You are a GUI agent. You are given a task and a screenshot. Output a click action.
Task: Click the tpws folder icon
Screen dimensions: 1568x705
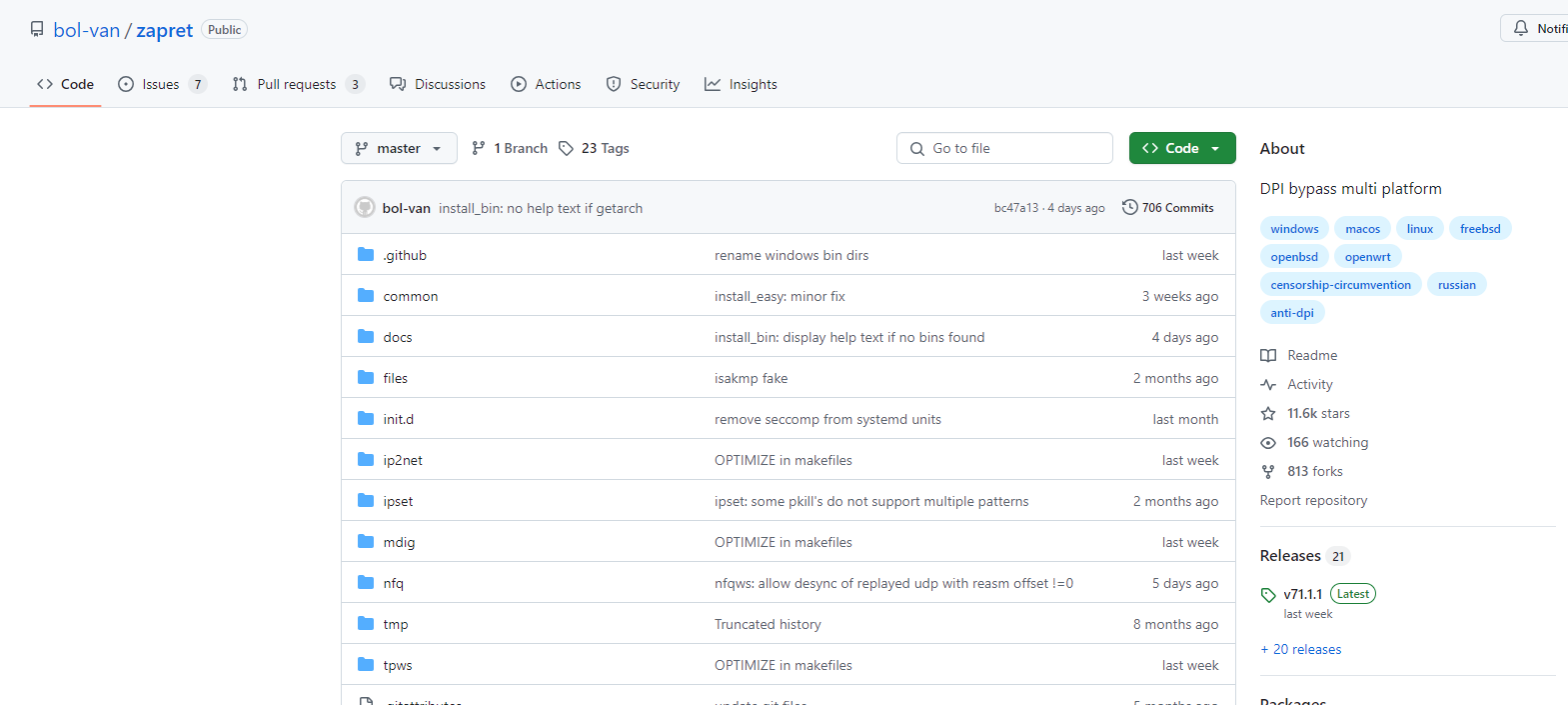pyautogui.click(x=366, y=665)
